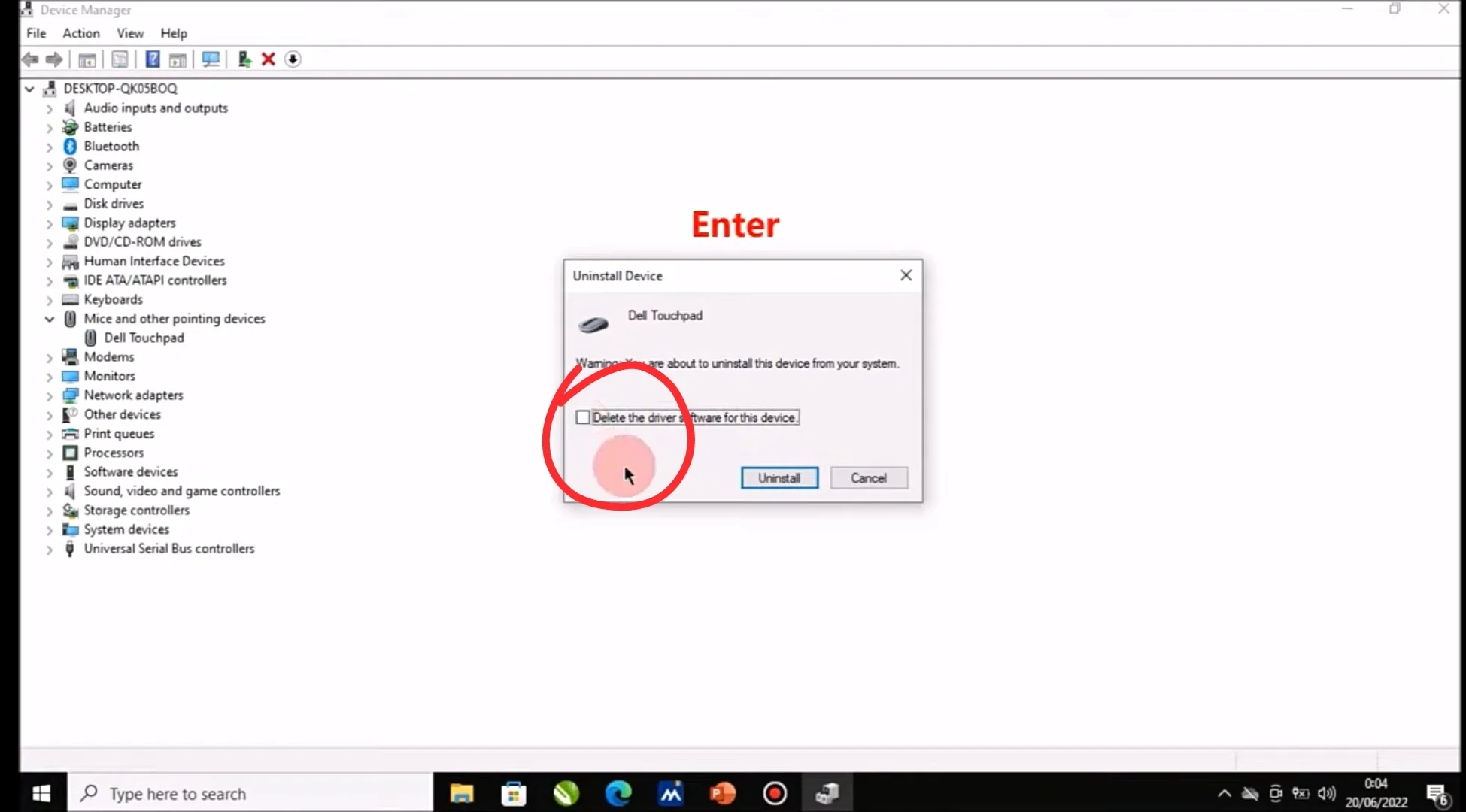
Task: Click the Device Manager help icon
Action: point(152,59)
